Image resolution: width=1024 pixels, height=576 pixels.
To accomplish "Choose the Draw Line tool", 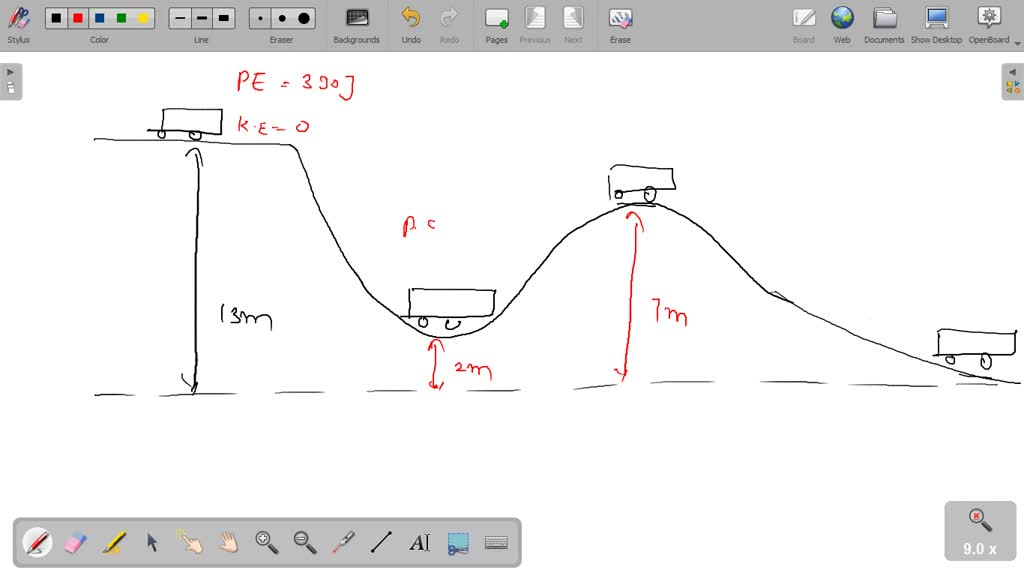I will [381, 542].
